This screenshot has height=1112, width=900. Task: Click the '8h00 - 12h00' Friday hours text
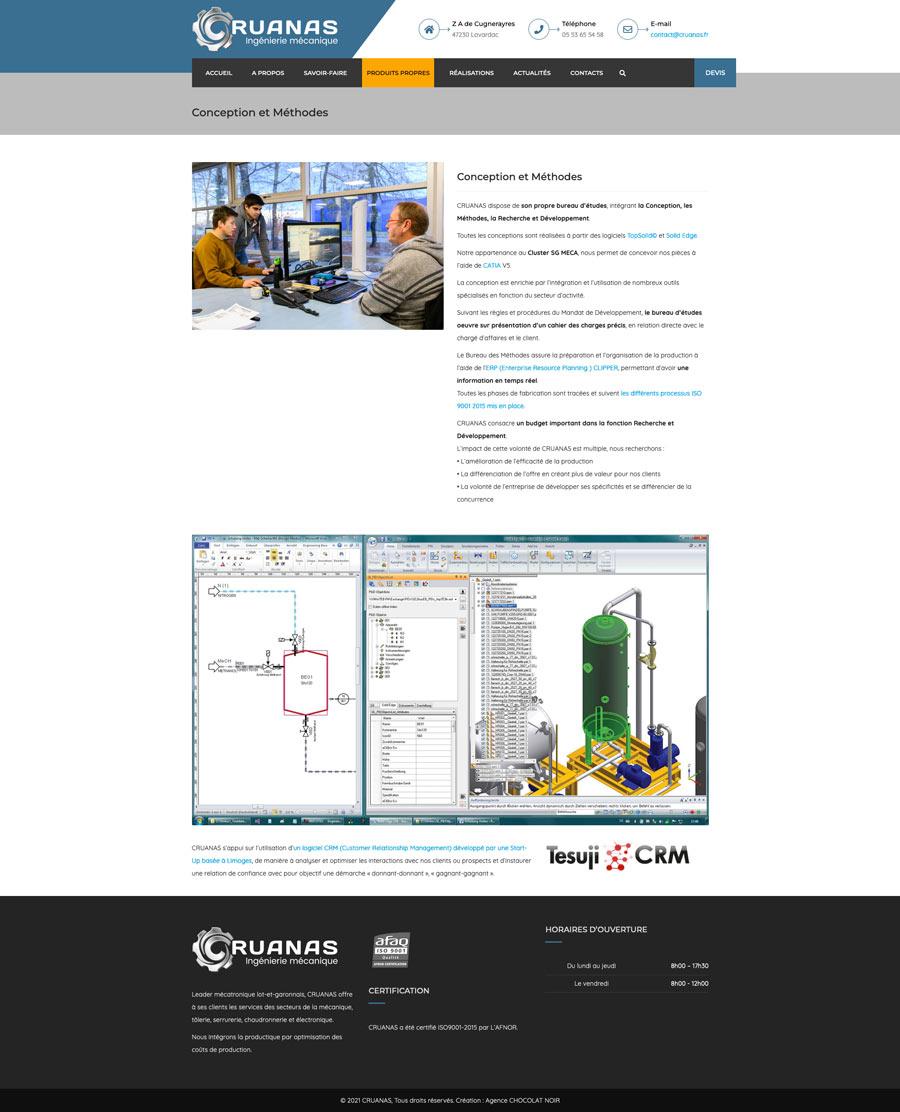tap(689, 984)
